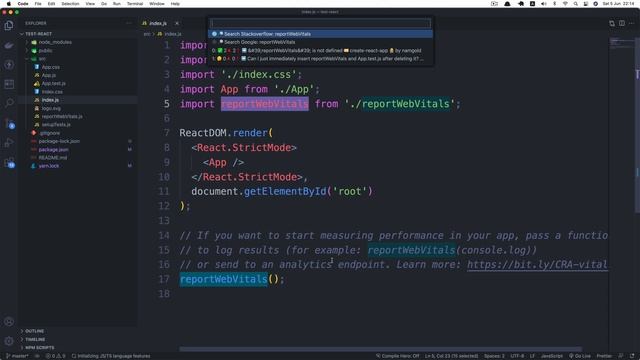
Task: Click Spotlight search icon in menu bar
Action: [576, 4]
